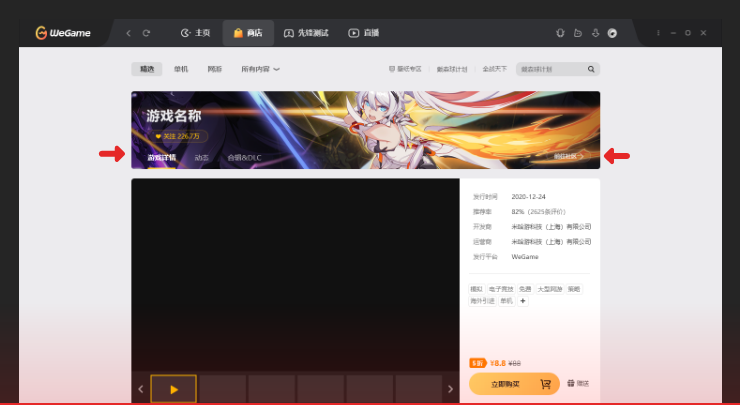
Task: Switch to the 动态 tab
Action: click(202, 158)
